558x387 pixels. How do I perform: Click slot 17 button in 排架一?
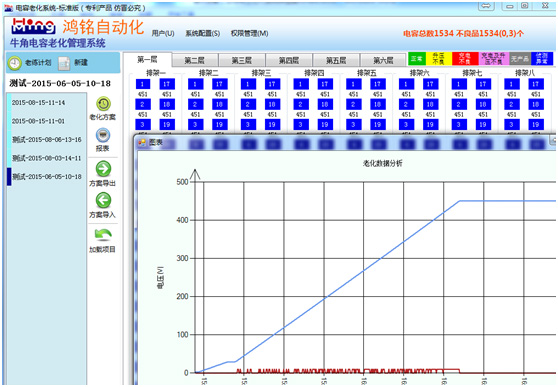tap(167, 84)
